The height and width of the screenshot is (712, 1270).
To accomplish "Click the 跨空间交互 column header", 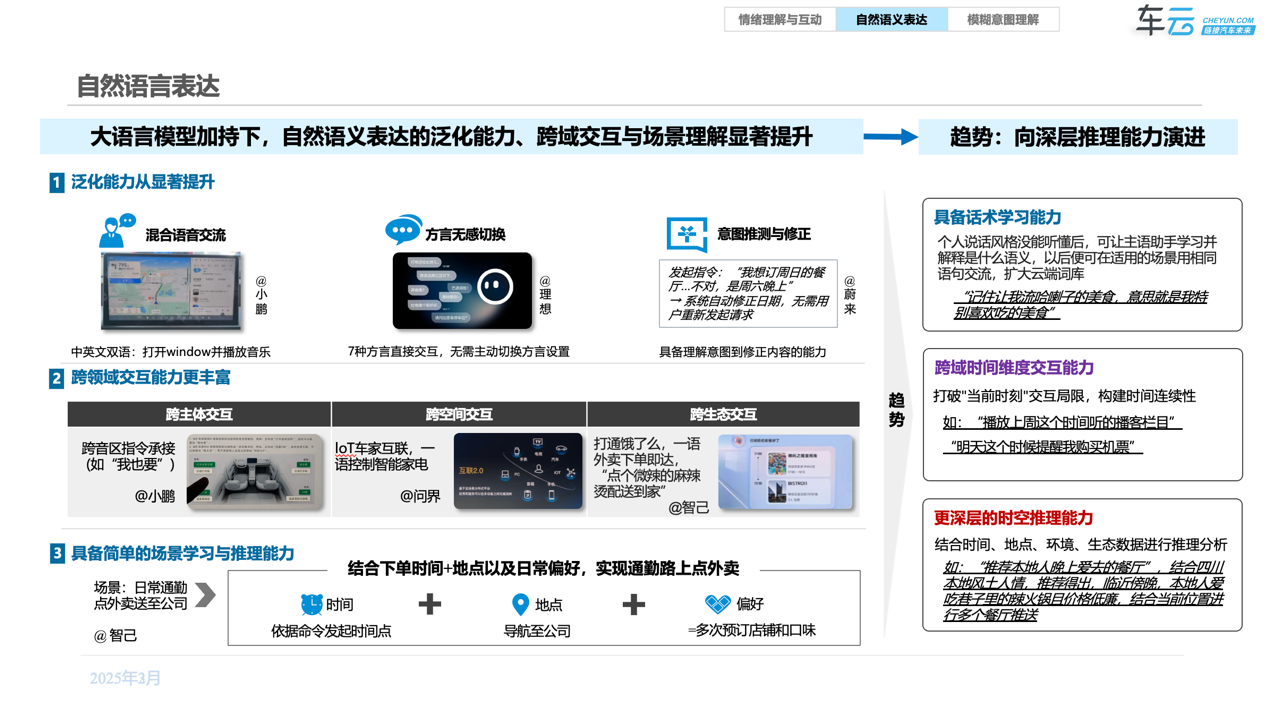I will click(459, 414).
